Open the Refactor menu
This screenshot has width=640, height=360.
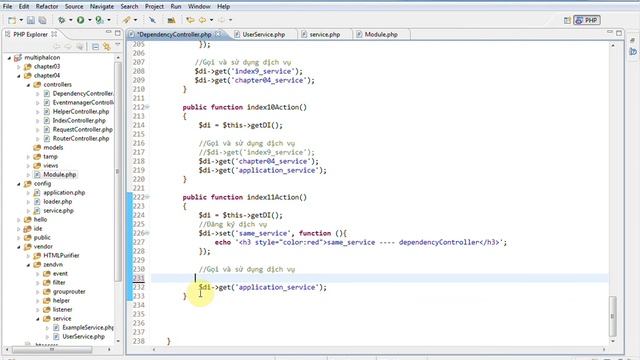pos(47,7)
